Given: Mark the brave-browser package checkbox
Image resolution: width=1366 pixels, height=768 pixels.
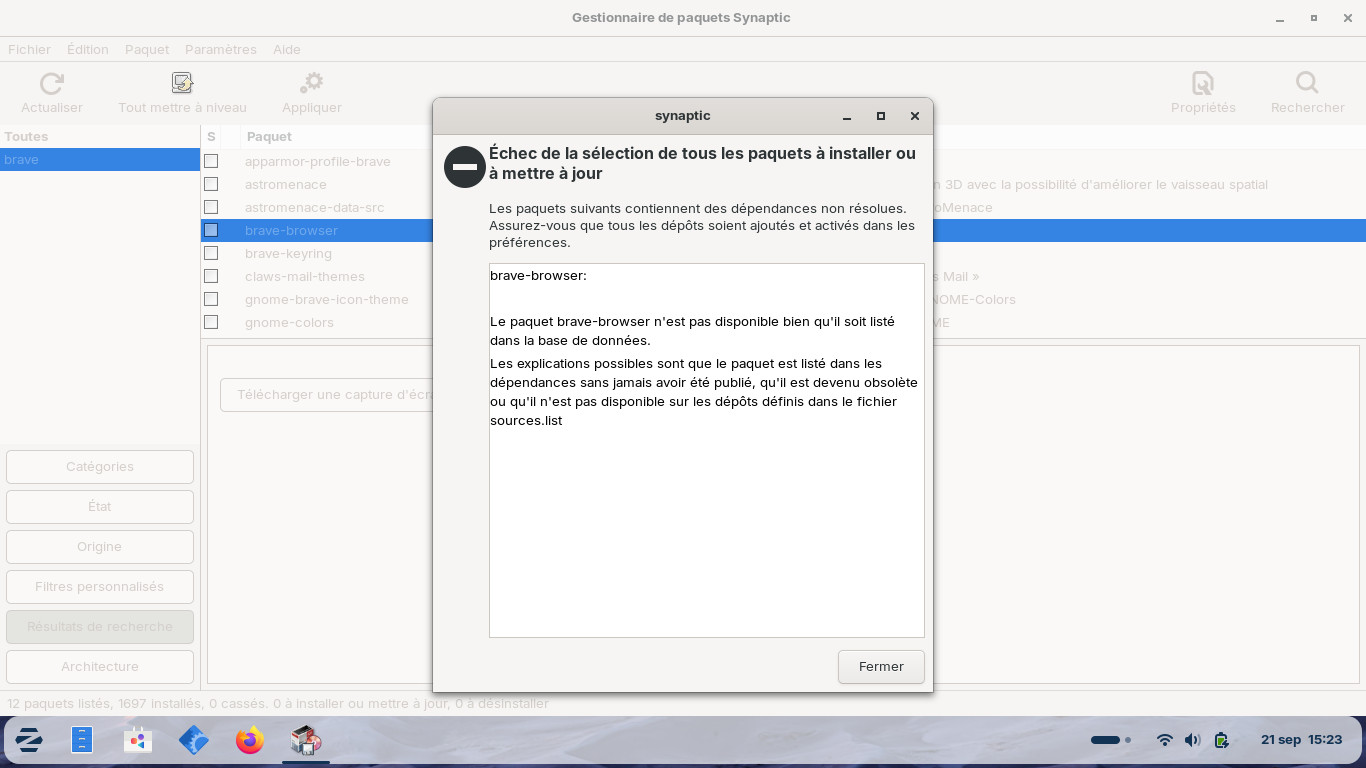Looking at the screenshot, I should (x=211, y=230).
